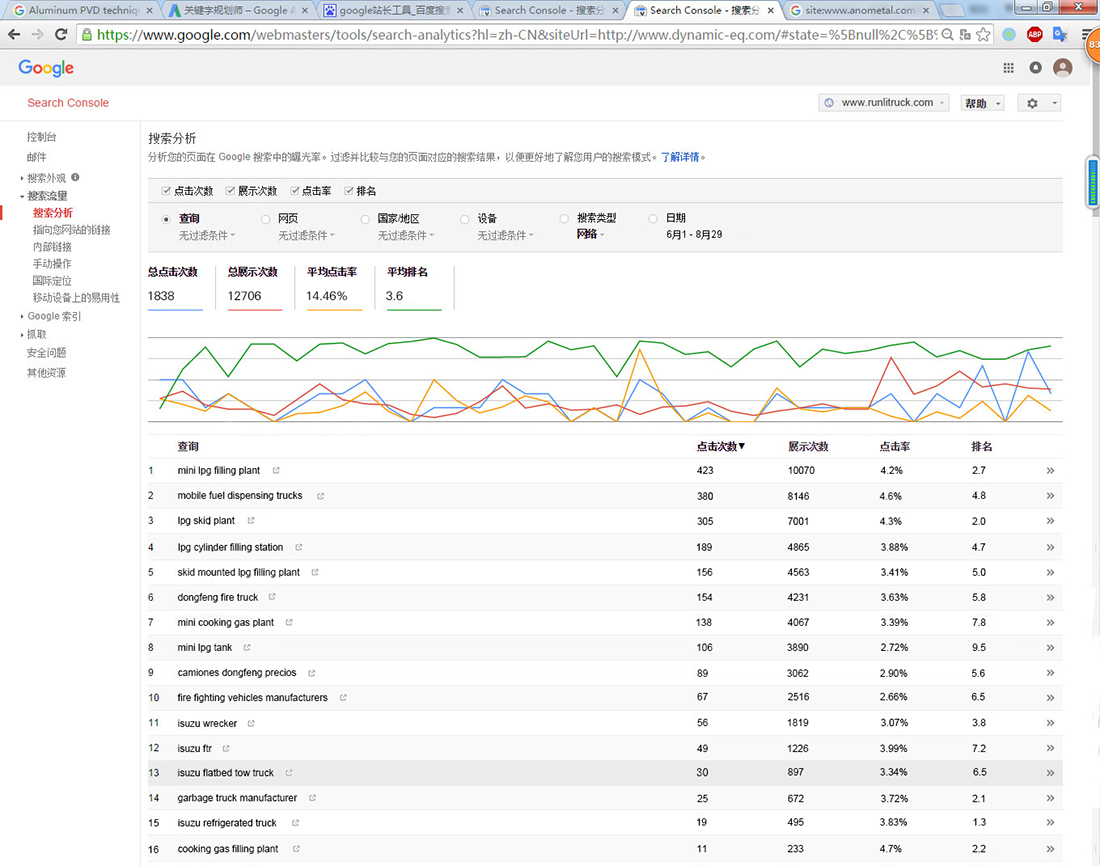Viewport: 1100px width, 866px height.
Task: Open the Google Translate extension icon
Action: coord(1060,34)
